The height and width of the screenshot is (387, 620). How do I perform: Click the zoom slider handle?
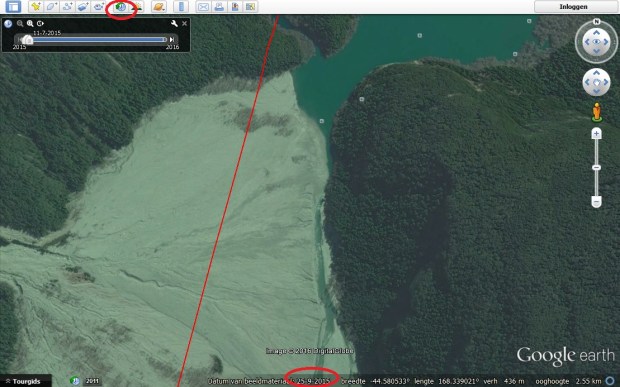tap(596, 168)
